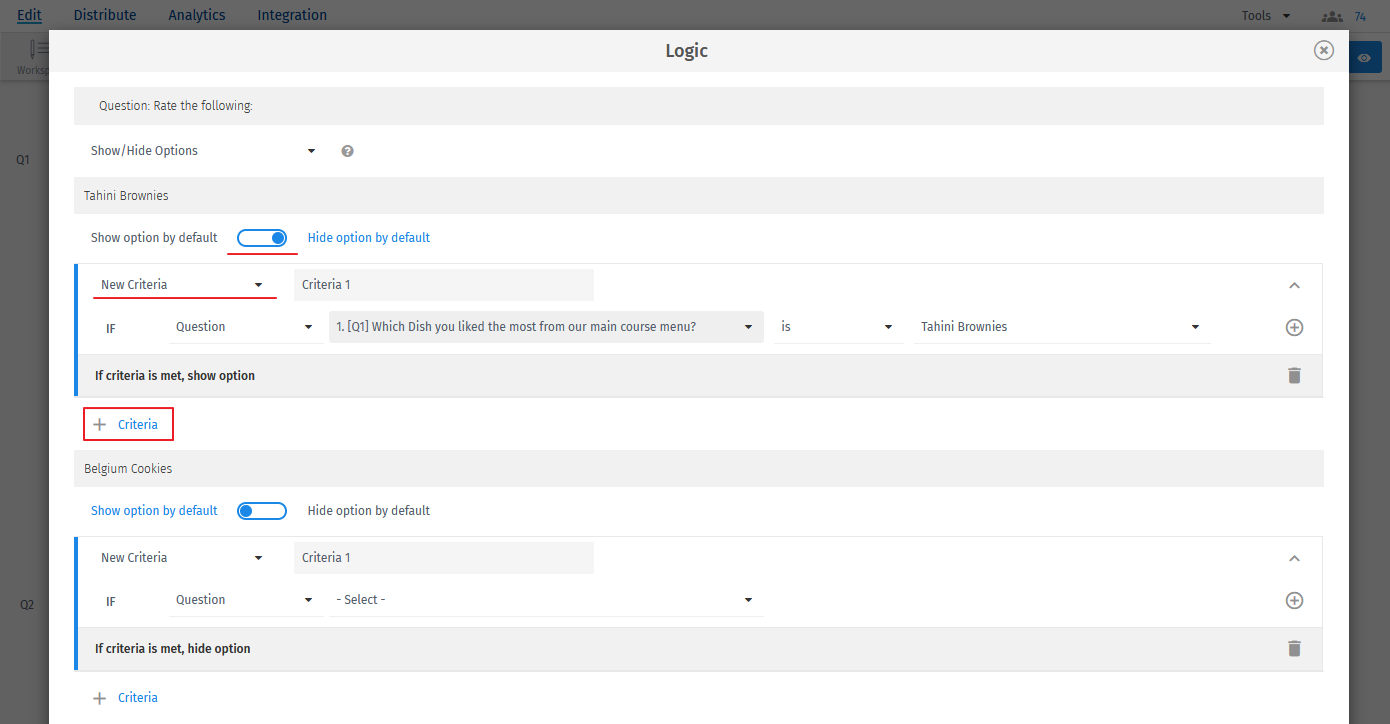Open the '- Select -' question dropdown for Belgium Cookies
Screen dimensions: 1390x724
(x=546, y=599)
